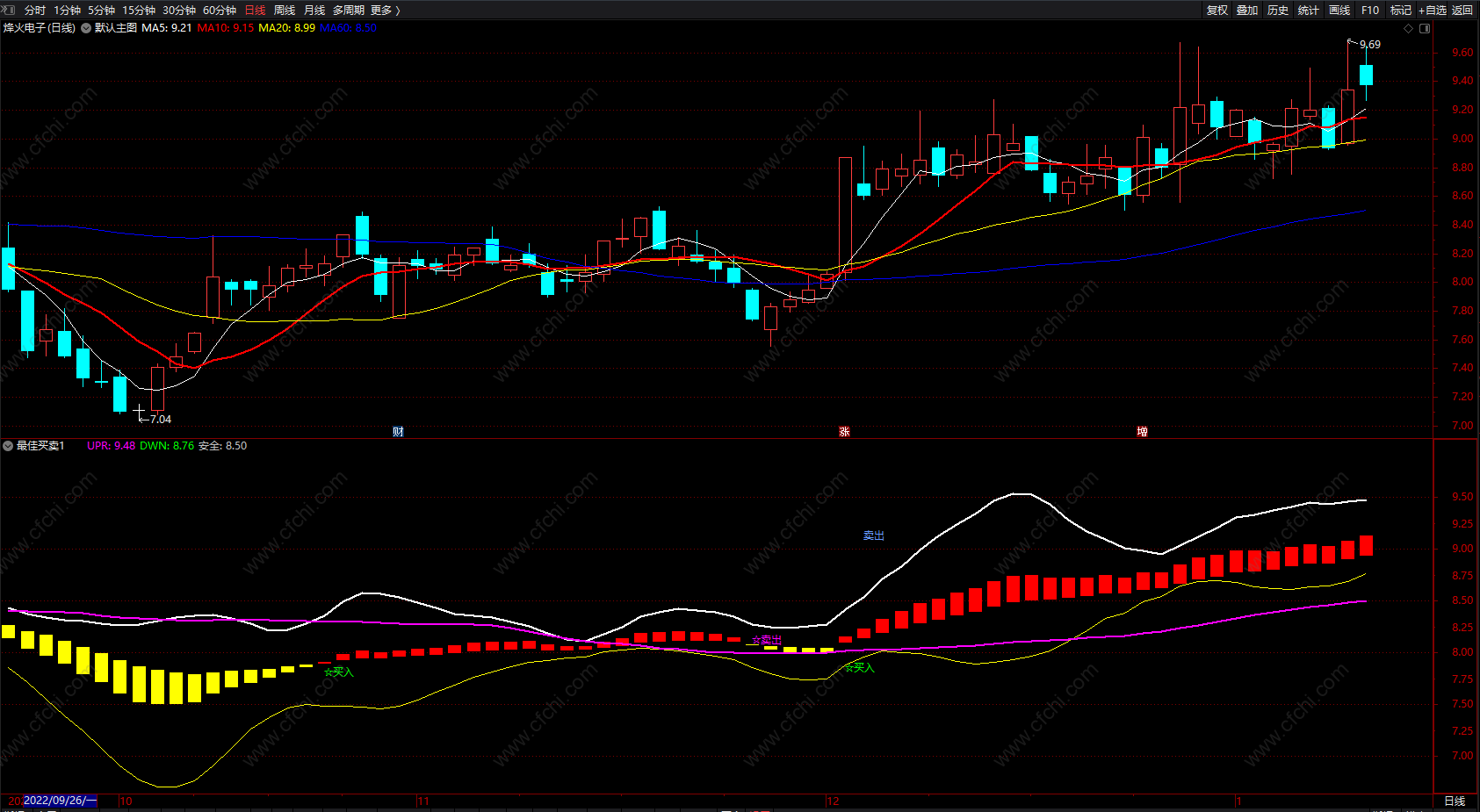Toggle the right info panel icon

tap(1425, 28)
